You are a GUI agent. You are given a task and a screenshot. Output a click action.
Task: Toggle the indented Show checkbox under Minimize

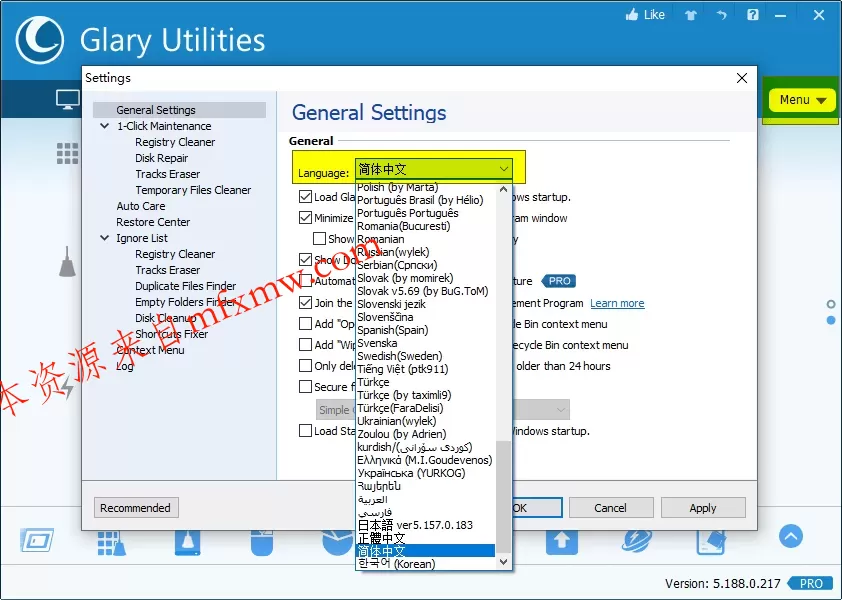tap(320, 238)
